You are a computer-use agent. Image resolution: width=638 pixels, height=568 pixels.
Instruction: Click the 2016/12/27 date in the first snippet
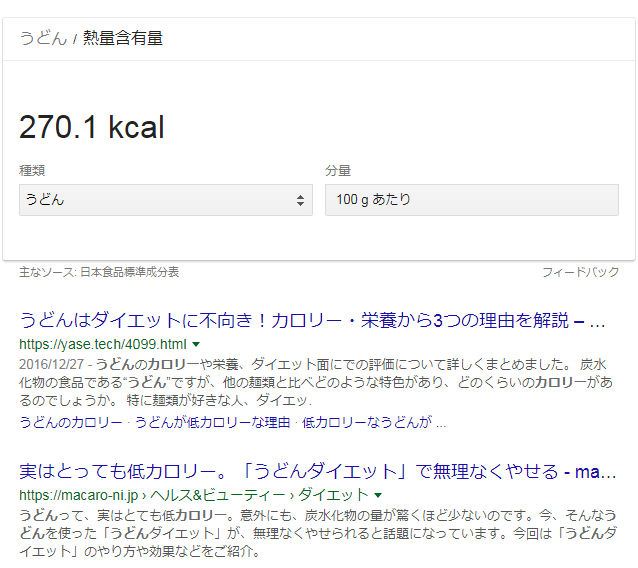52,364
